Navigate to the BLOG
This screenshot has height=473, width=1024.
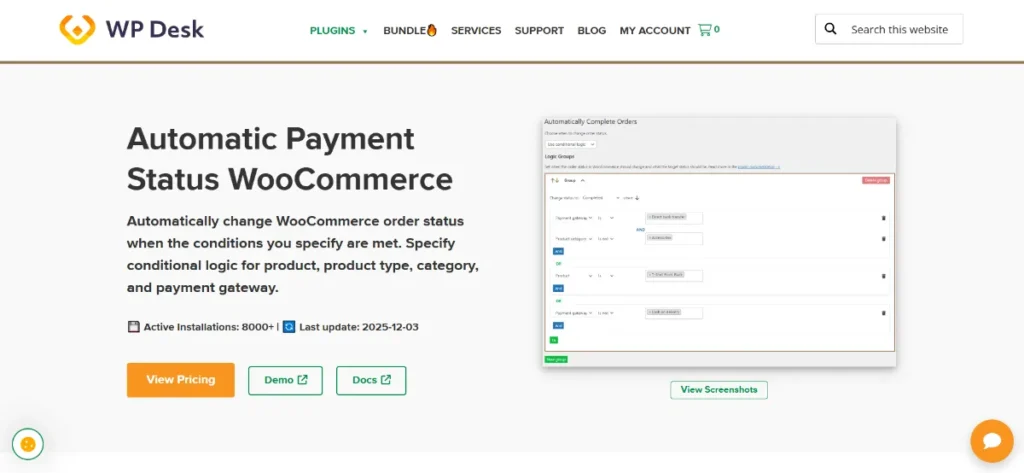(x=592, y=30)
